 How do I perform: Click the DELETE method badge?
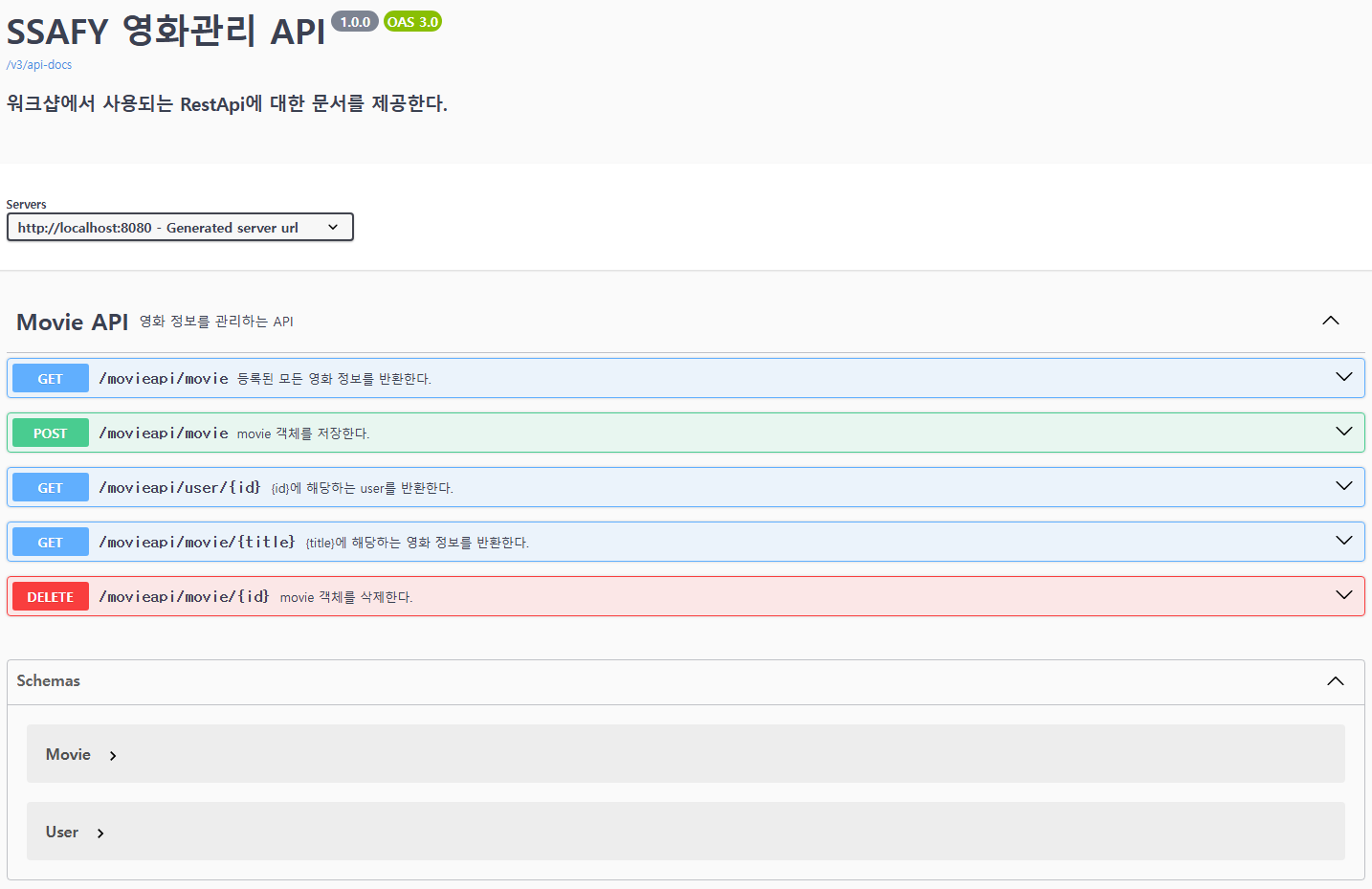click(51, 596)
